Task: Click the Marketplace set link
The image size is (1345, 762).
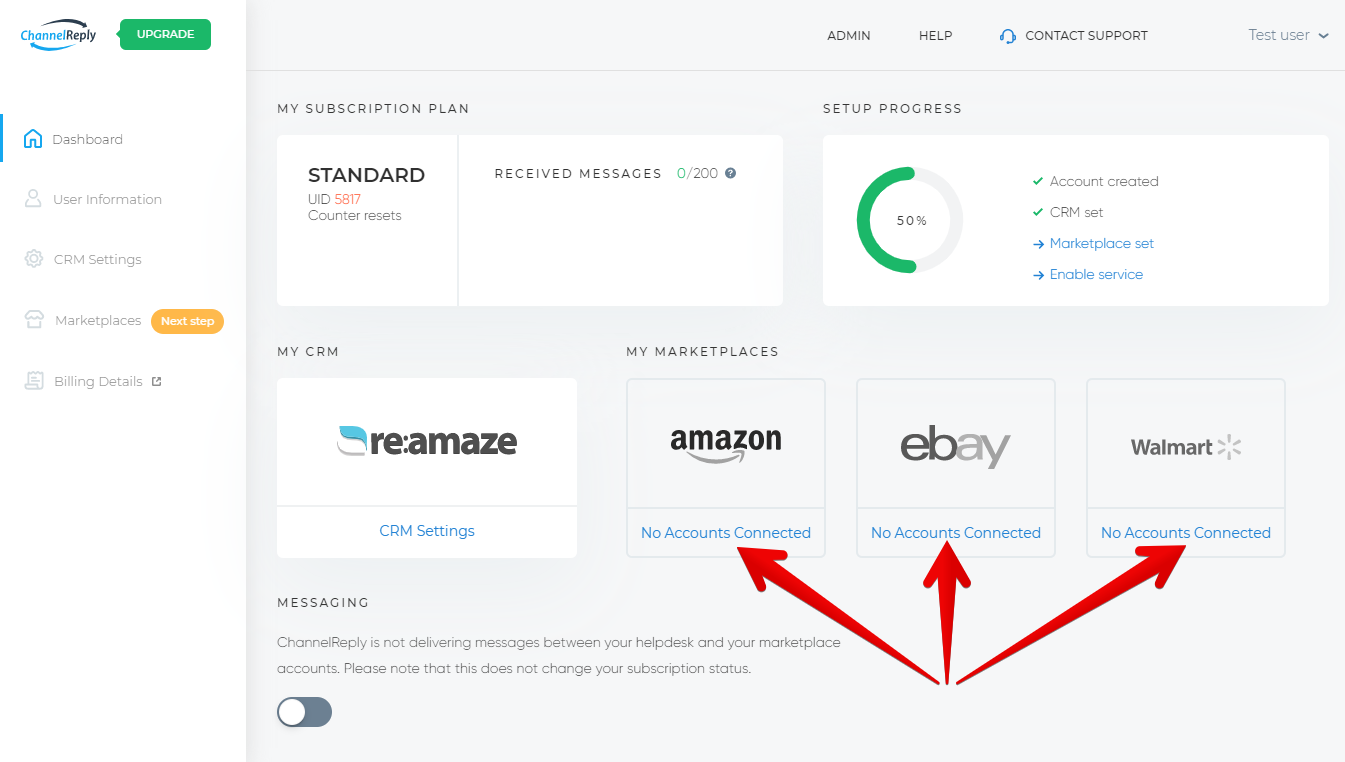Action: [x=1102, y=244]
